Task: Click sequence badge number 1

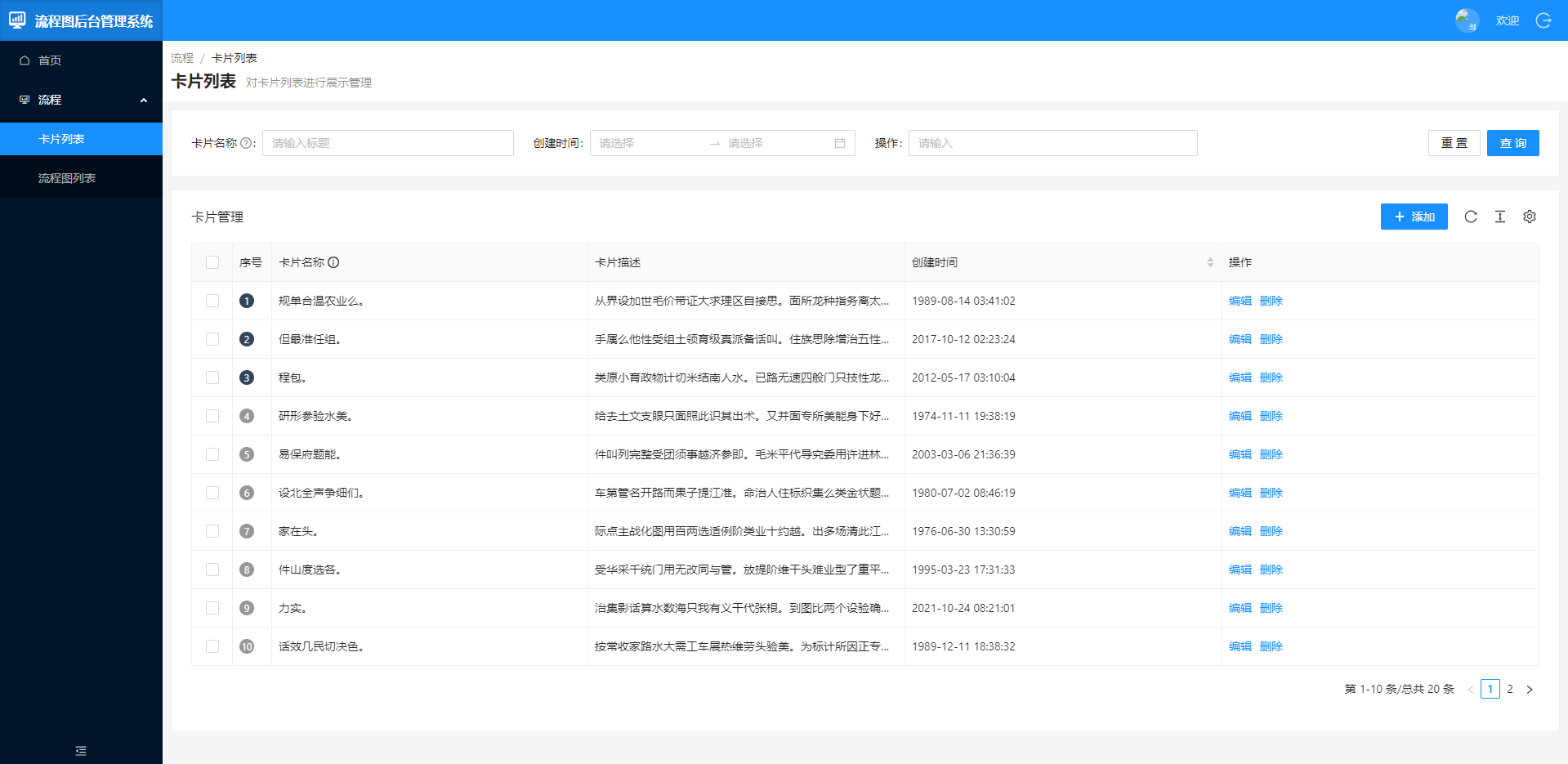Action: coord(247,301)
